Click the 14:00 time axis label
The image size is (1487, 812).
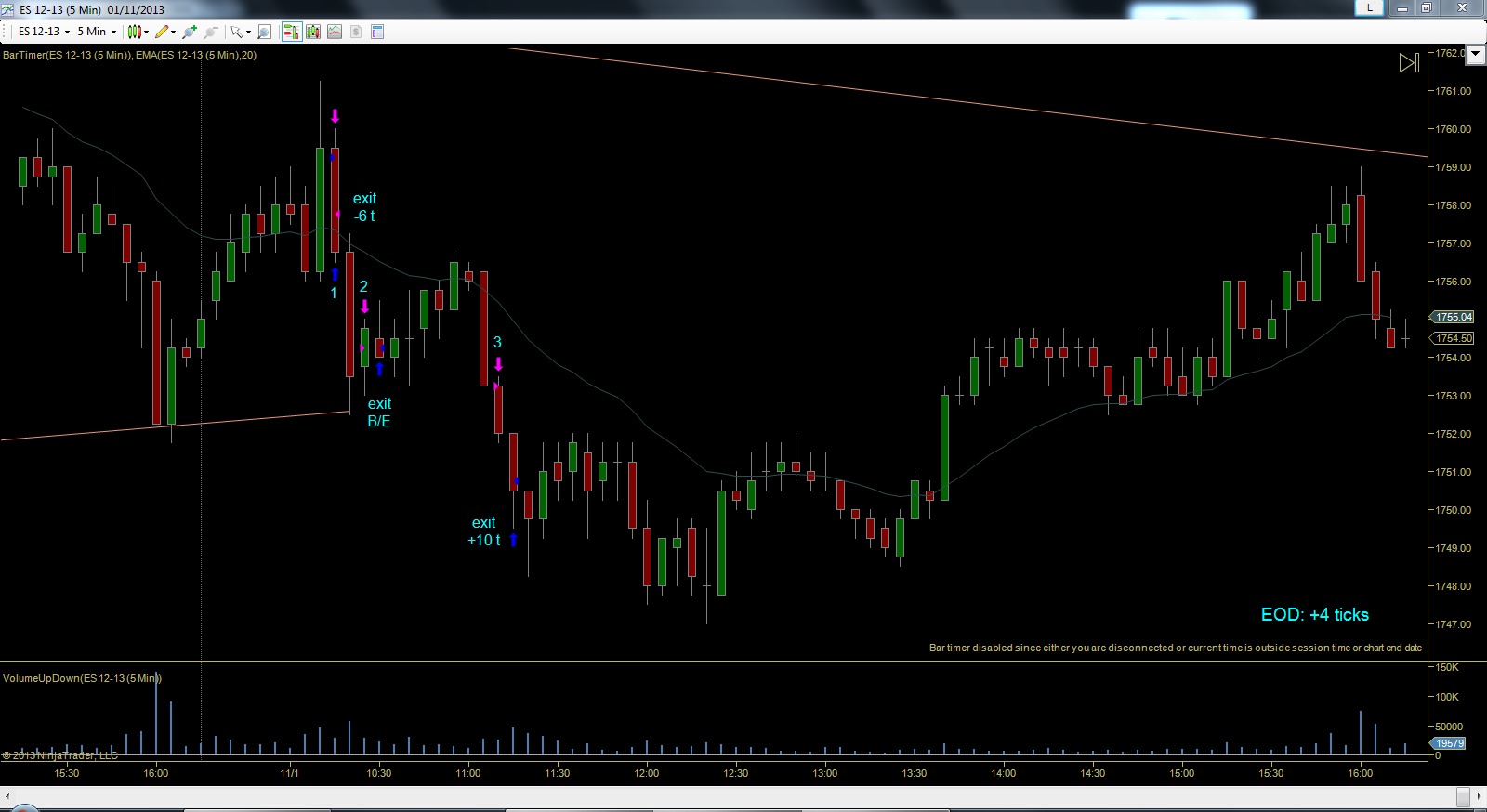1004,773
